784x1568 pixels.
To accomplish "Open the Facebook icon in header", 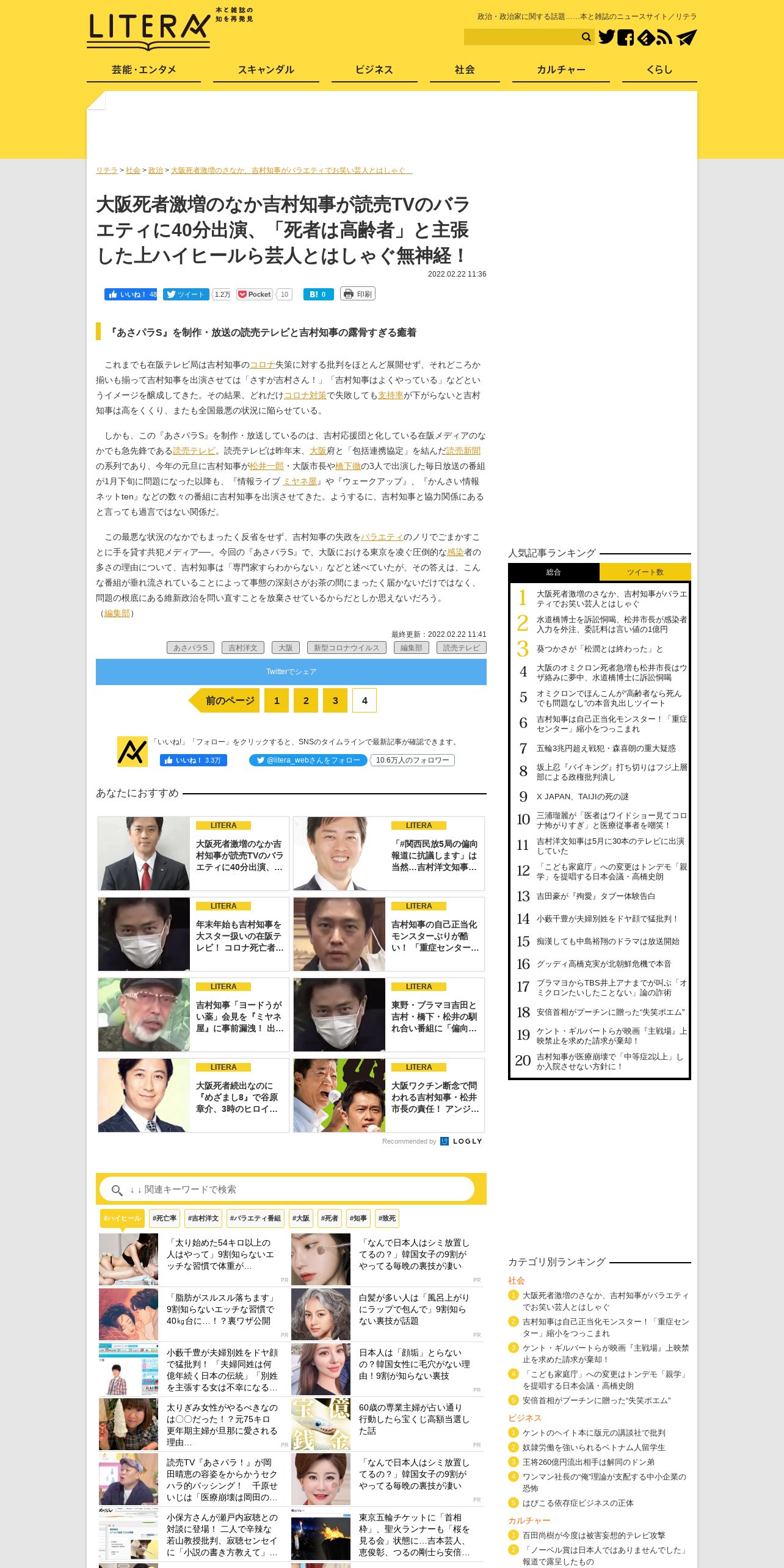I will pos(625,37).
